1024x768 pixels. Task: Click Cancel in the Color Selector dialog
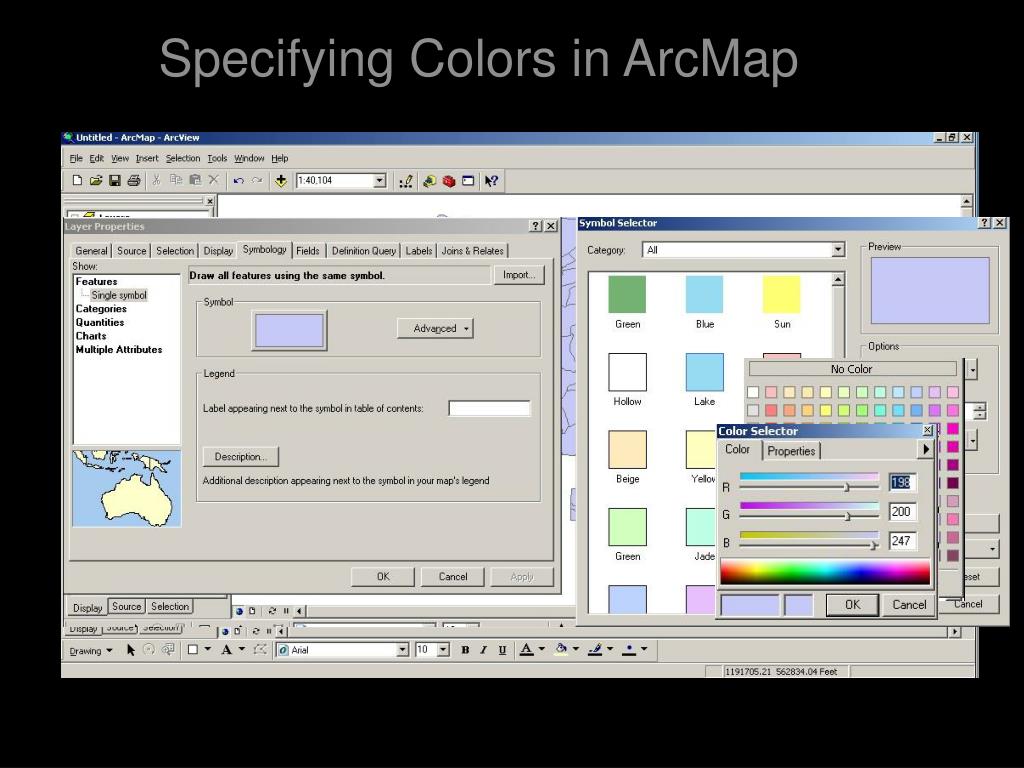(909, 605)
